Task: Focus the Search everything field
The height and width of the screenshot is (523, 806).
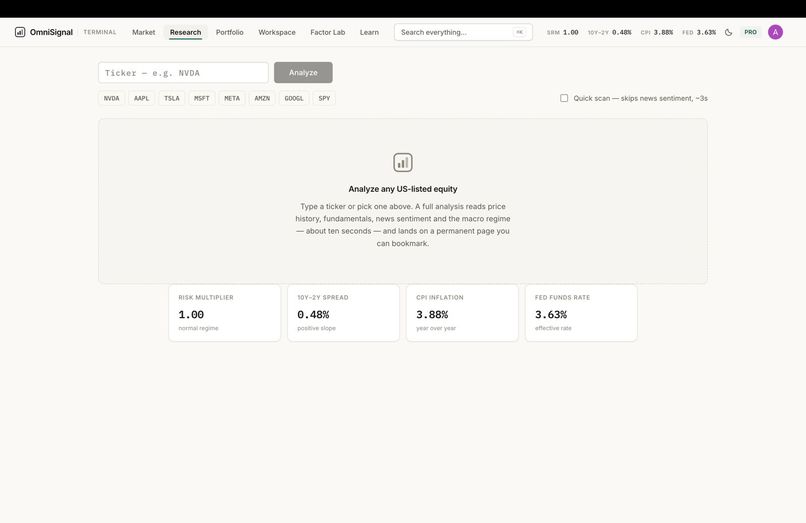Action: pos(463,32)
